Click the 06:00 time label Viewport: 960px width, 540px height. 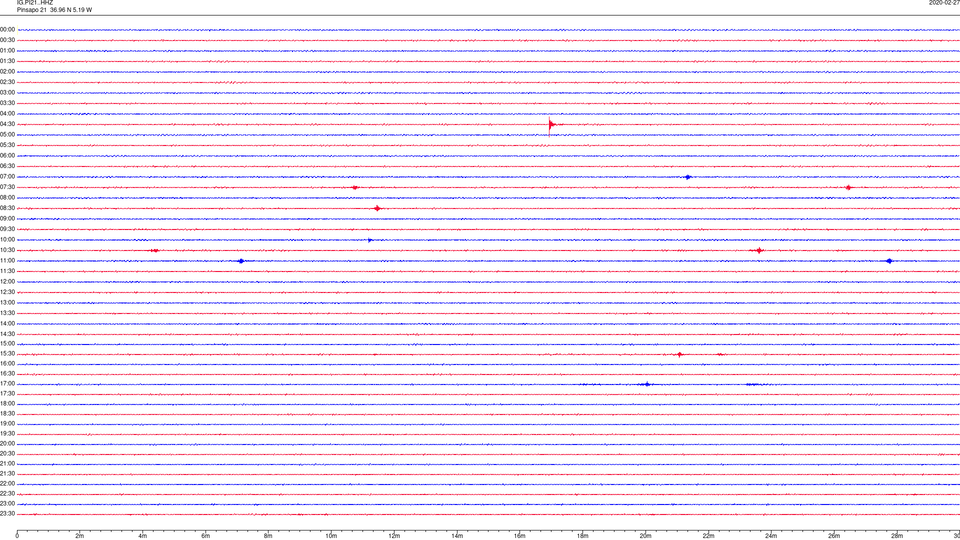(7, 156)
